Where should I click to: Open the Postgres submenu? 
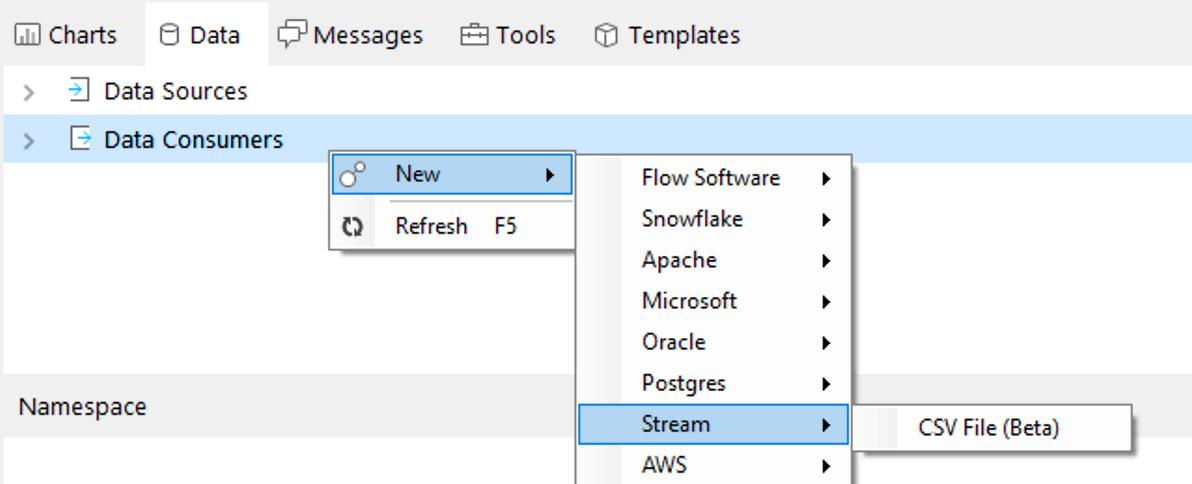pyautogui.click(x=713, y=384)
